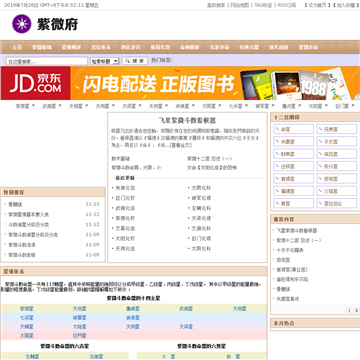Open the search category dropdown
Screen dimensions: 360x360
(105, 61)
